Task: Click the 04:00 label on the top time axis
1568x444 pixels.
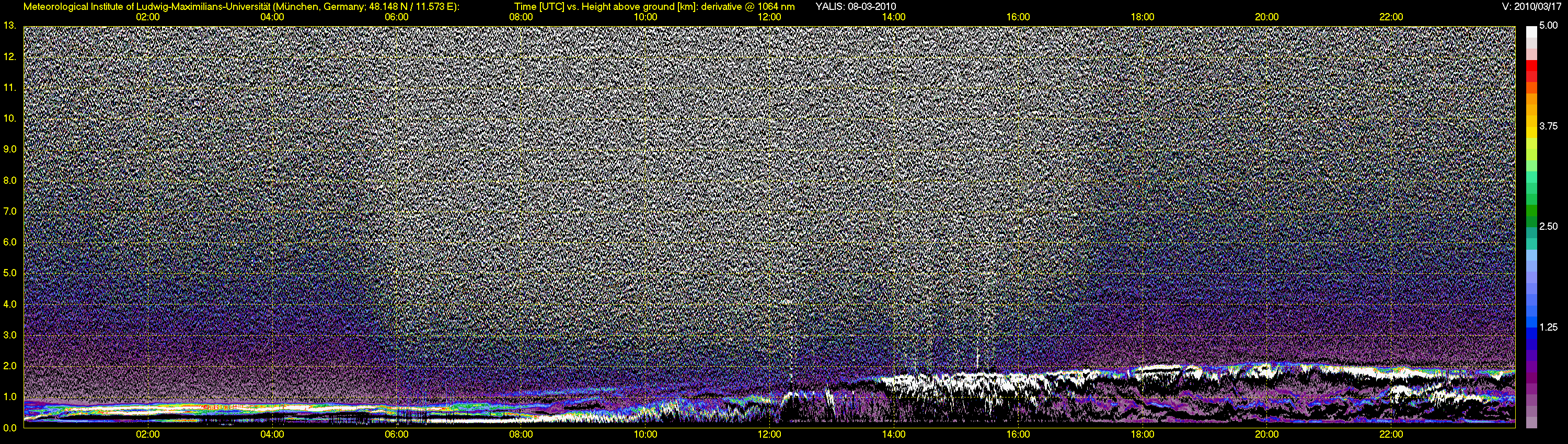Action: [272, 17]
